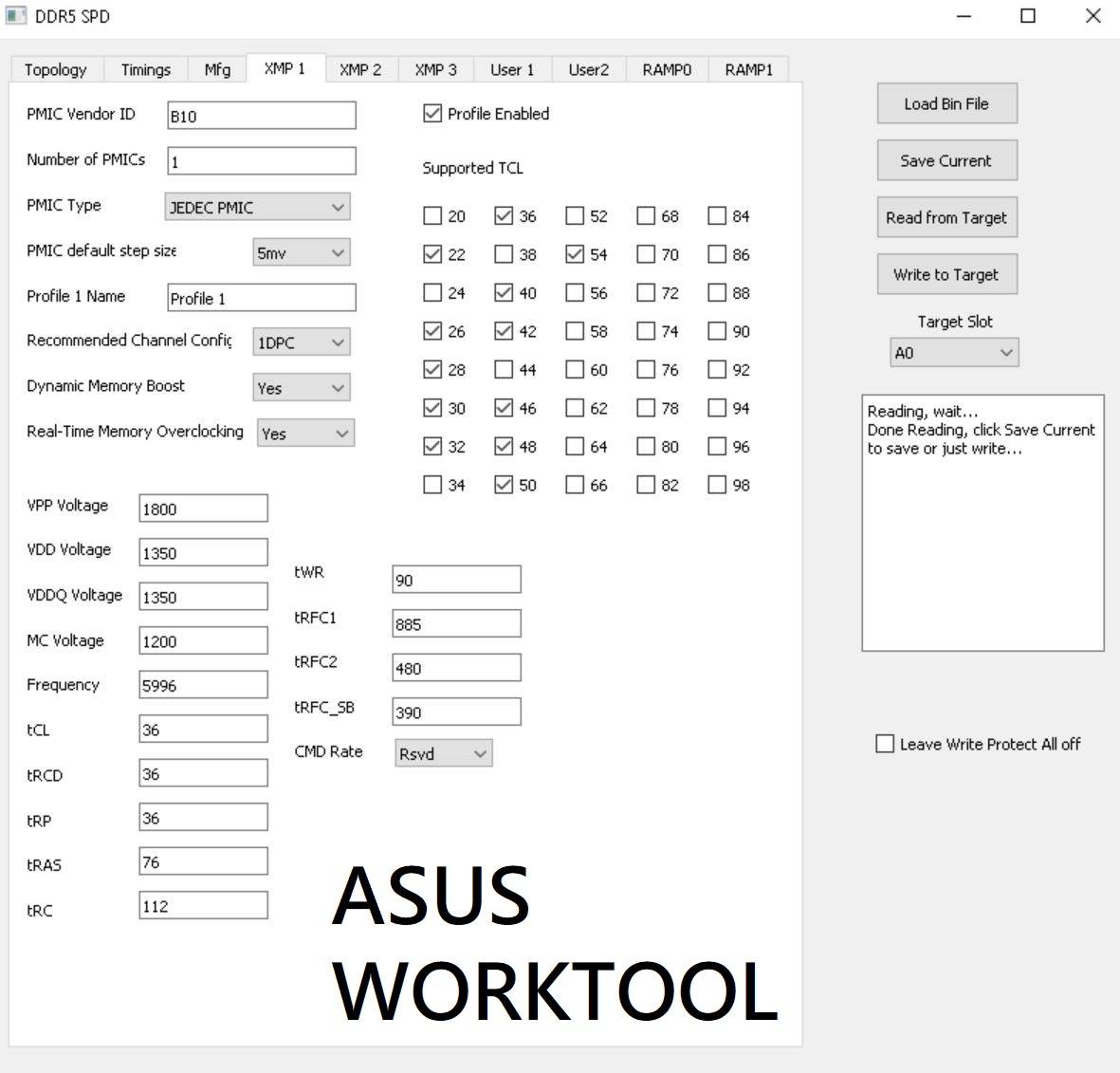Image resolution: width=1120 pixels, height=1073 pixels.
Task: Click the tRP input field
Action: (x=204, y=817)
